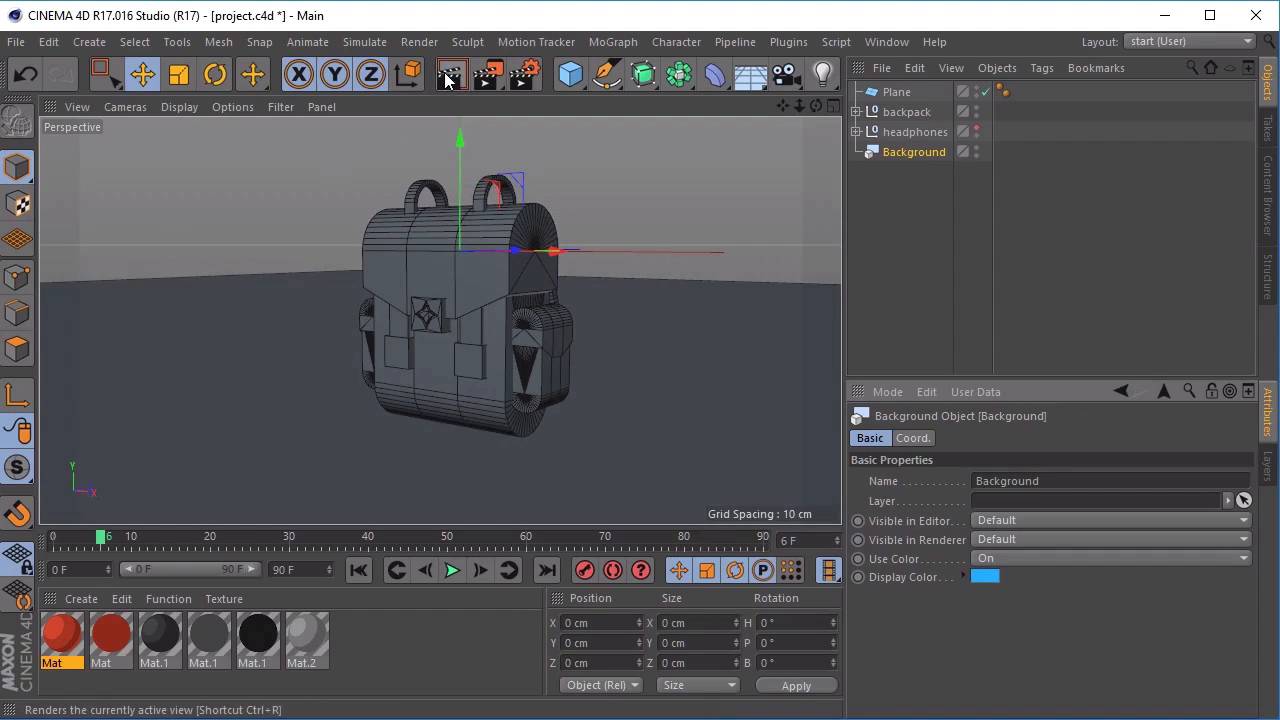Open the Edit Render Settings icon
The image size is (1280, 720).
524,75
